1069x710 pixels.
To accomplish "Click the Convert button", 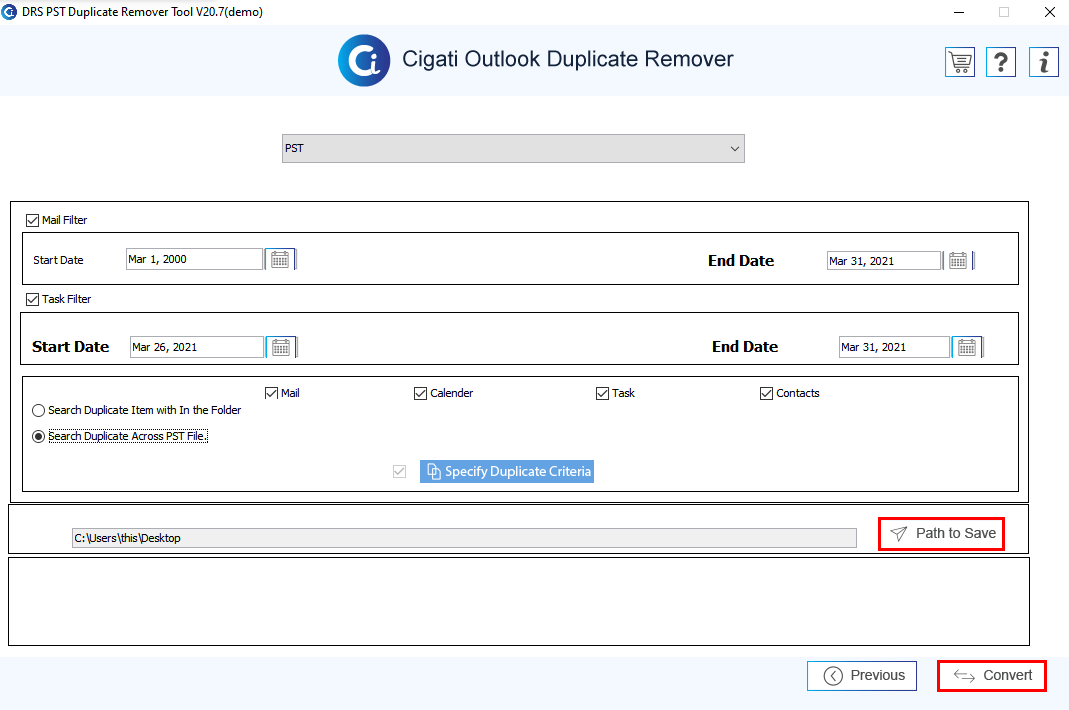I will 992,676.
